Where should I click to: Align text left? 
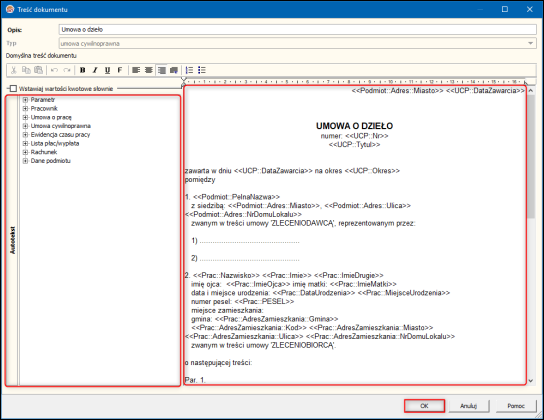[x=136, y=70]
